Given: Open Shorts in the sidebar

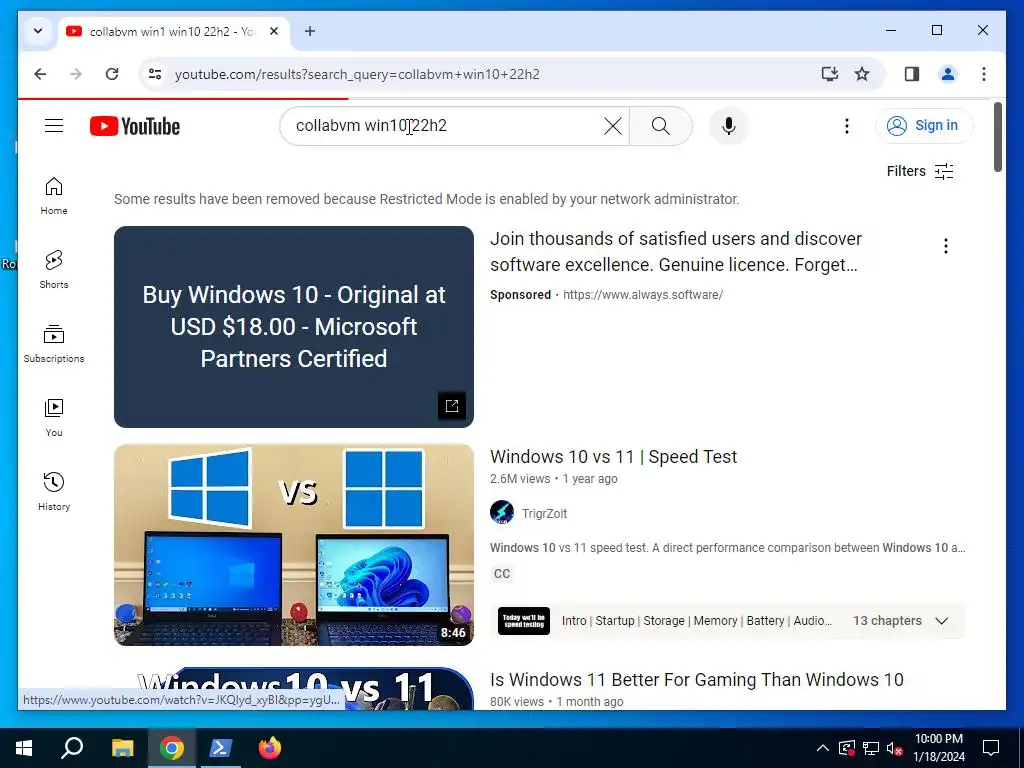Looking at the screenshot, I should pos(54,270).
